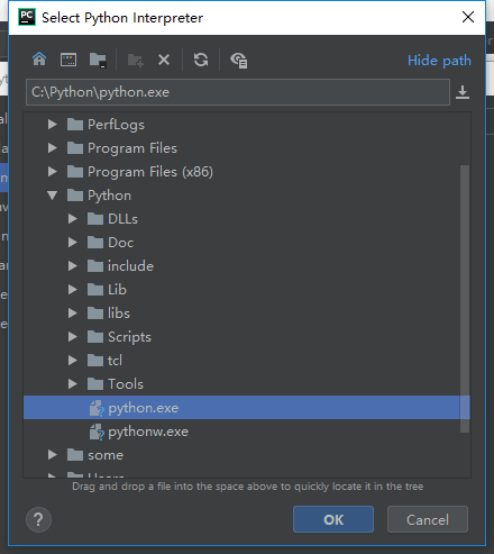Open recent paths history arrow
495x554 pixels.
tap(462, 92)
